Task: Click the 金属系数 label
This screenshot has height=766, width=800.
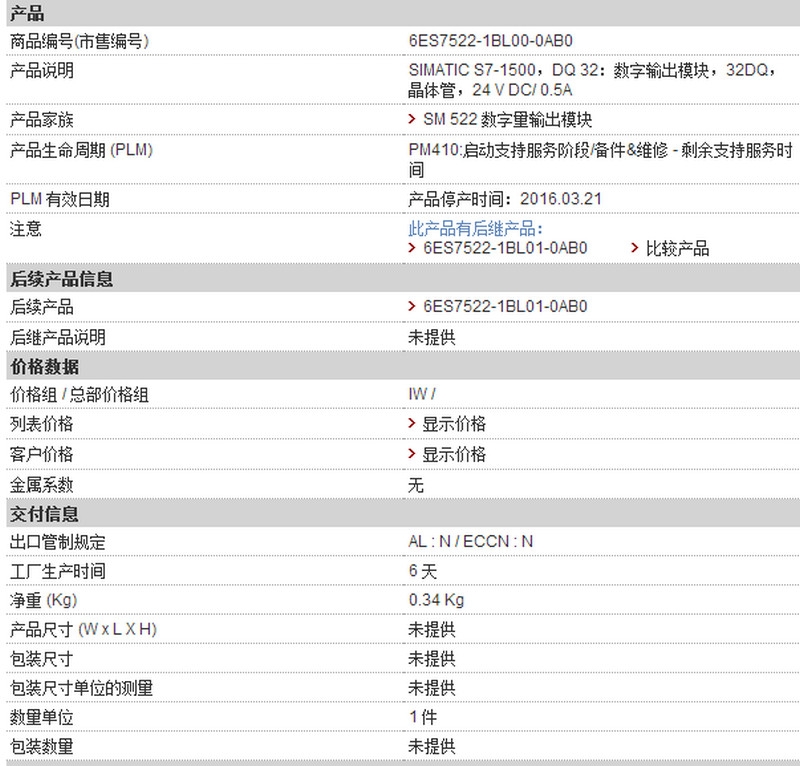Action: [x=41, y=485]
